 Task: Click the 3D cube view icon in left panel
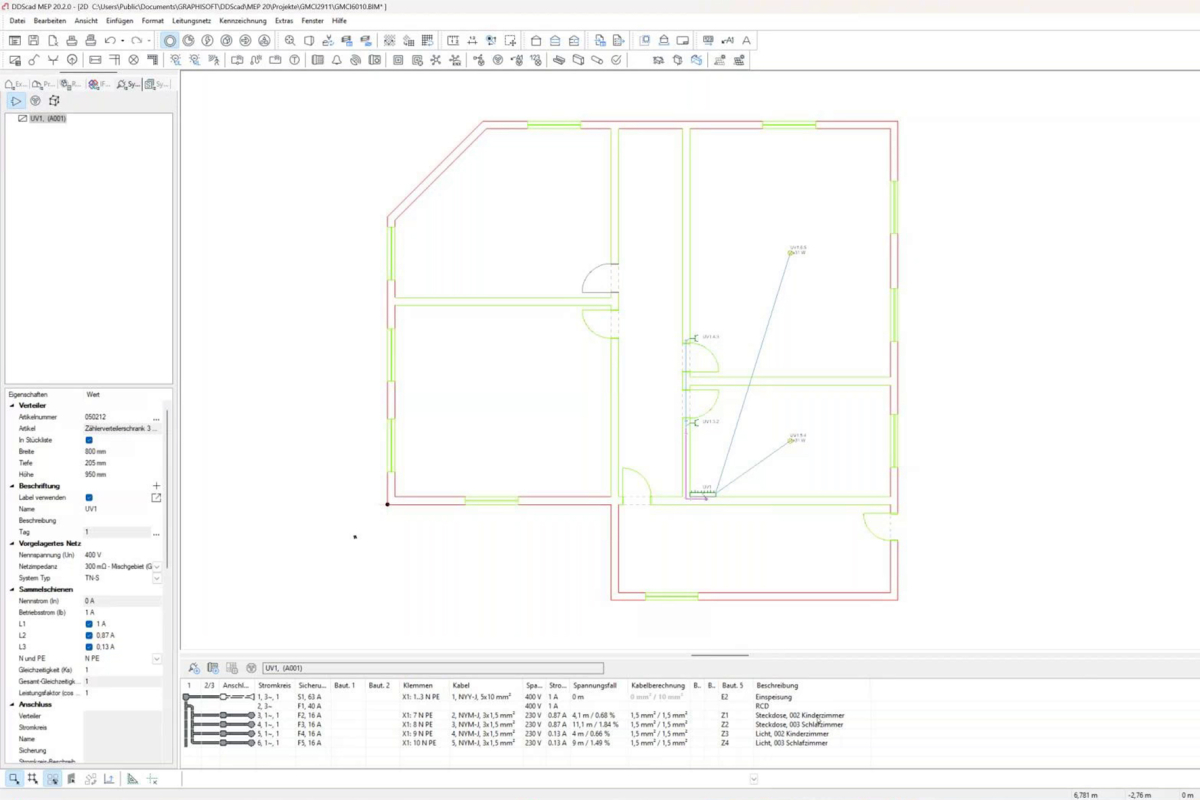point(54,101)
